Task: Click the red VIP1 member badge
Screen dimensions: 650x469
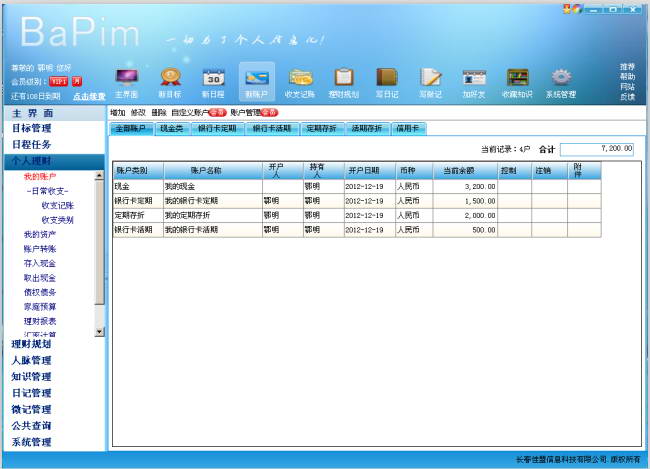Action: [x=58, y=81]
